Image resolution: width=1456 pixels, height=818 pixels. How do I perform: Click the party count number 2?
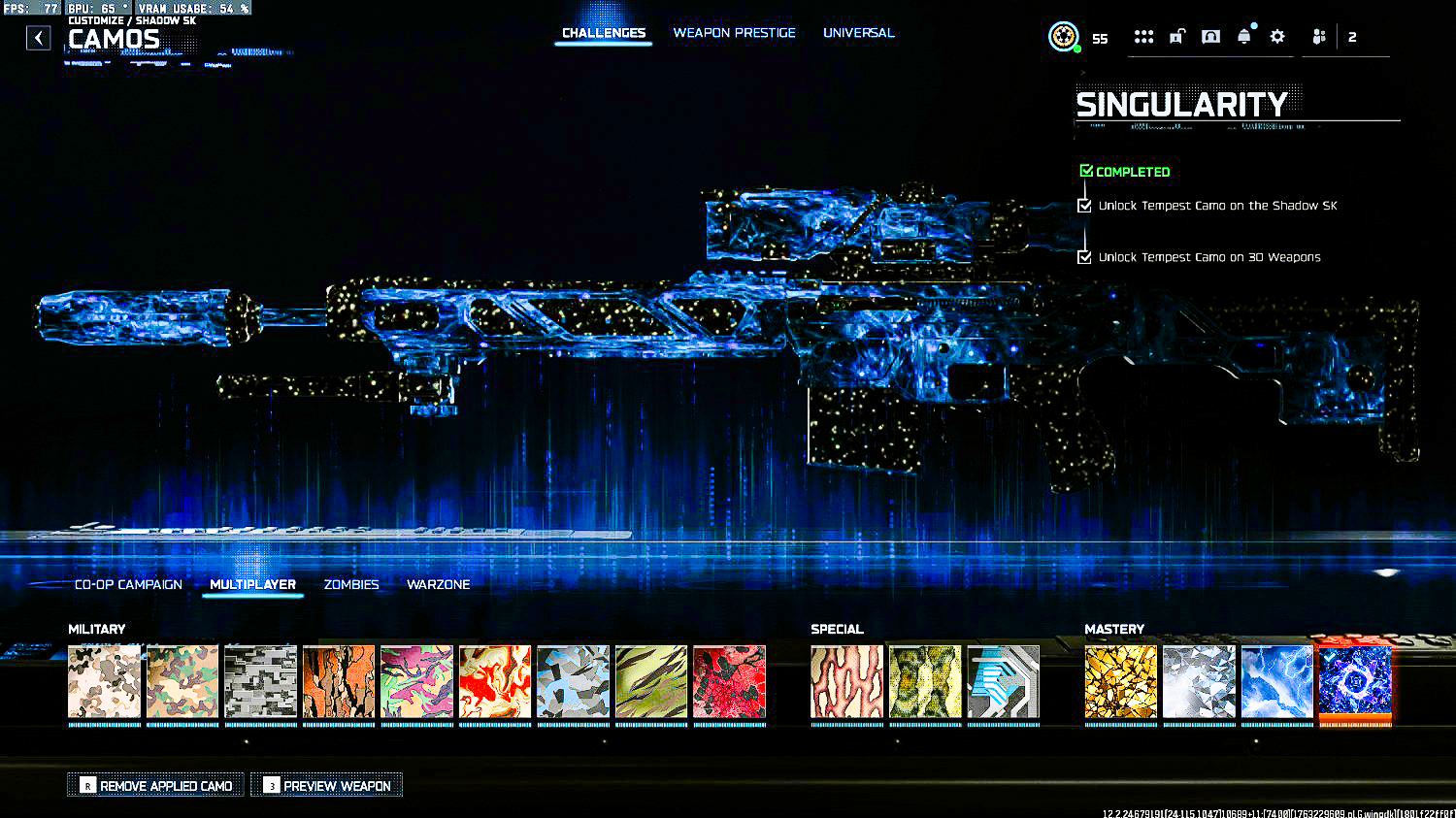coord(1352,37)
